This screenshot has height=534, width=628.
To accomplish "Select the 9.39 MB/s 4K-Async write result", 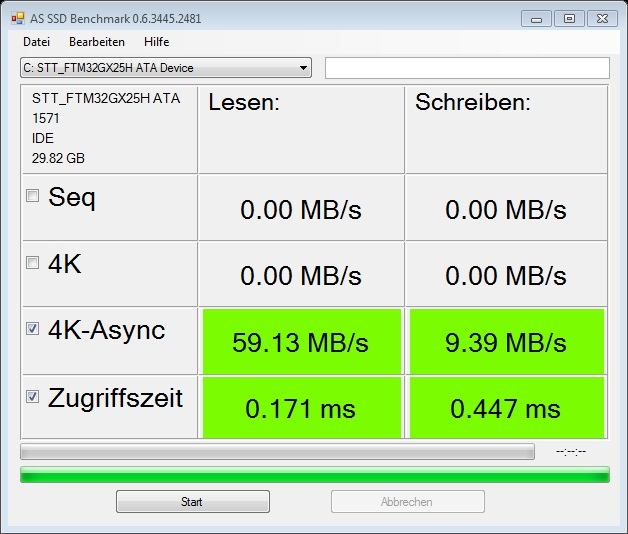I will pos(507,341).
